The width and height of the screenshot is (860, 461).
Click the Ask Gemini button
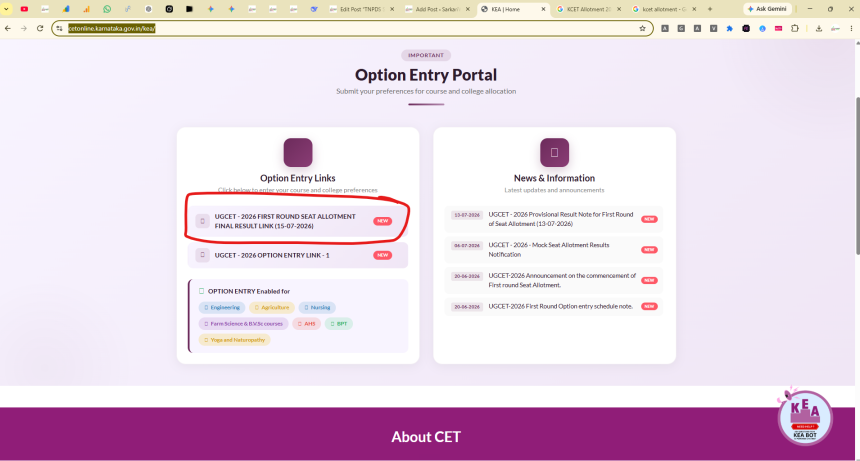tap(767, 9)
